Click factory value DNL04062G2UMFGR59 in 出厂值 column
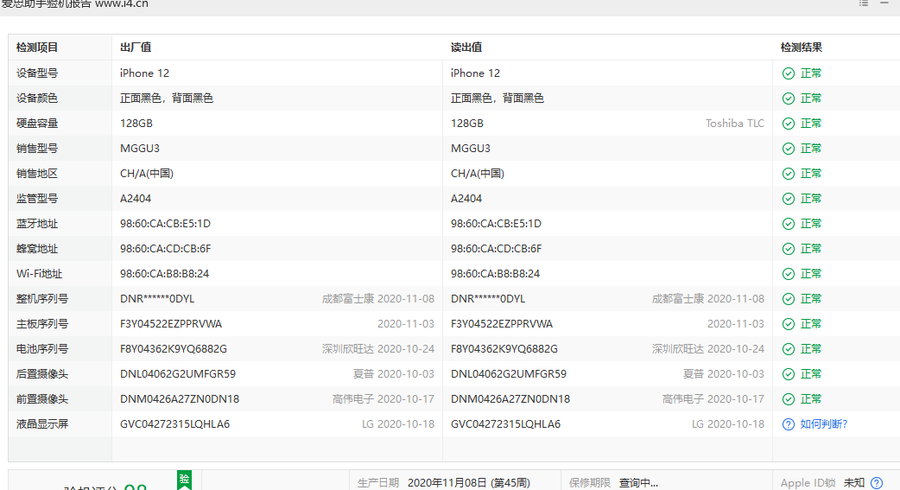Viewport: 900px width, 490px height. 178,374
